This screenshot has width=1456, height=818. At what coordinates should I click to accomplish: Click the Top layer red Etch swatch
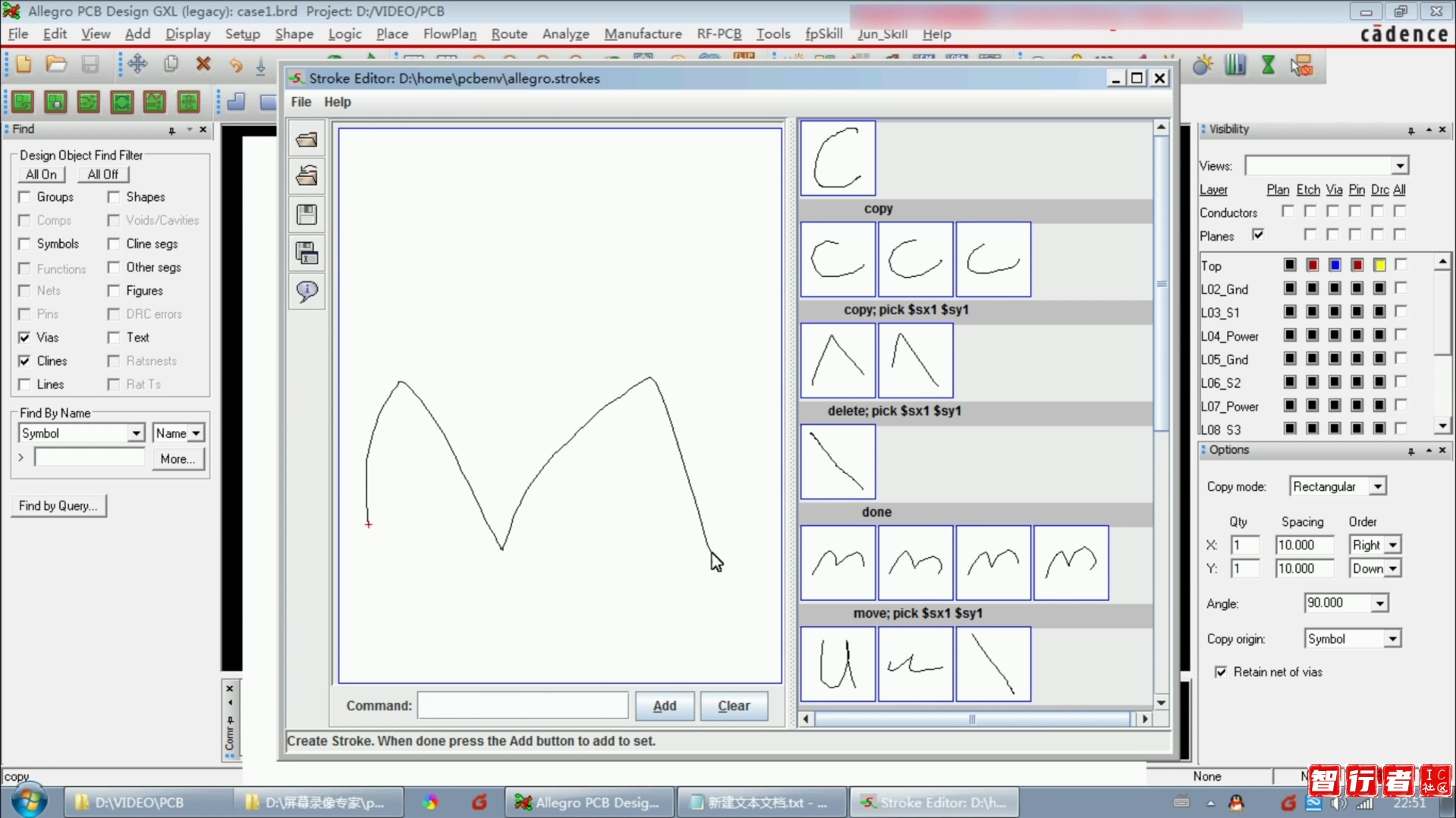point(1312,265)
